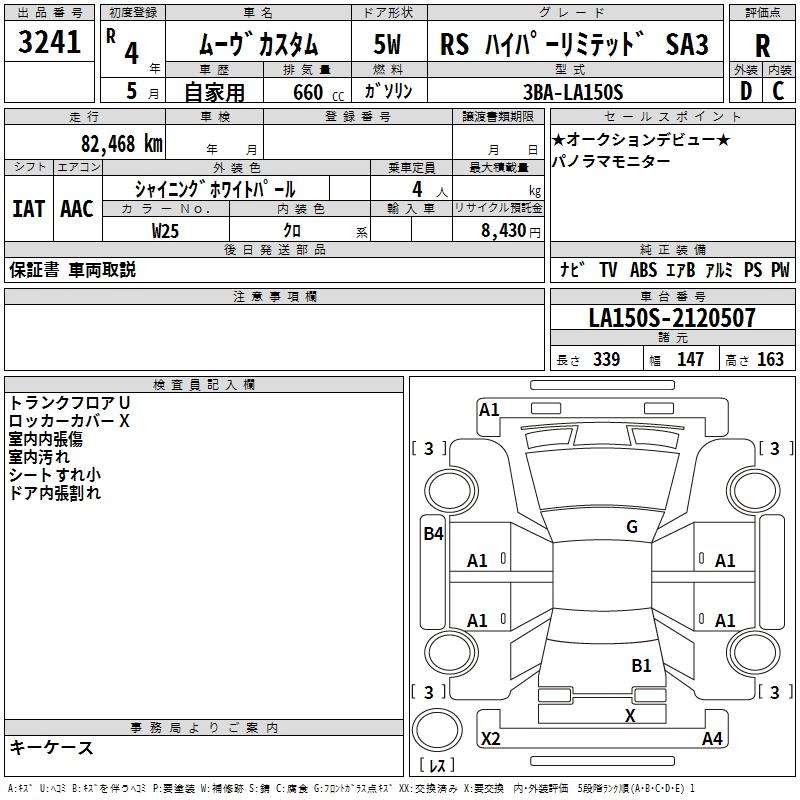
Task: Click the 純正装備 header
Action: pyautogui.click(x=672, y=249)
